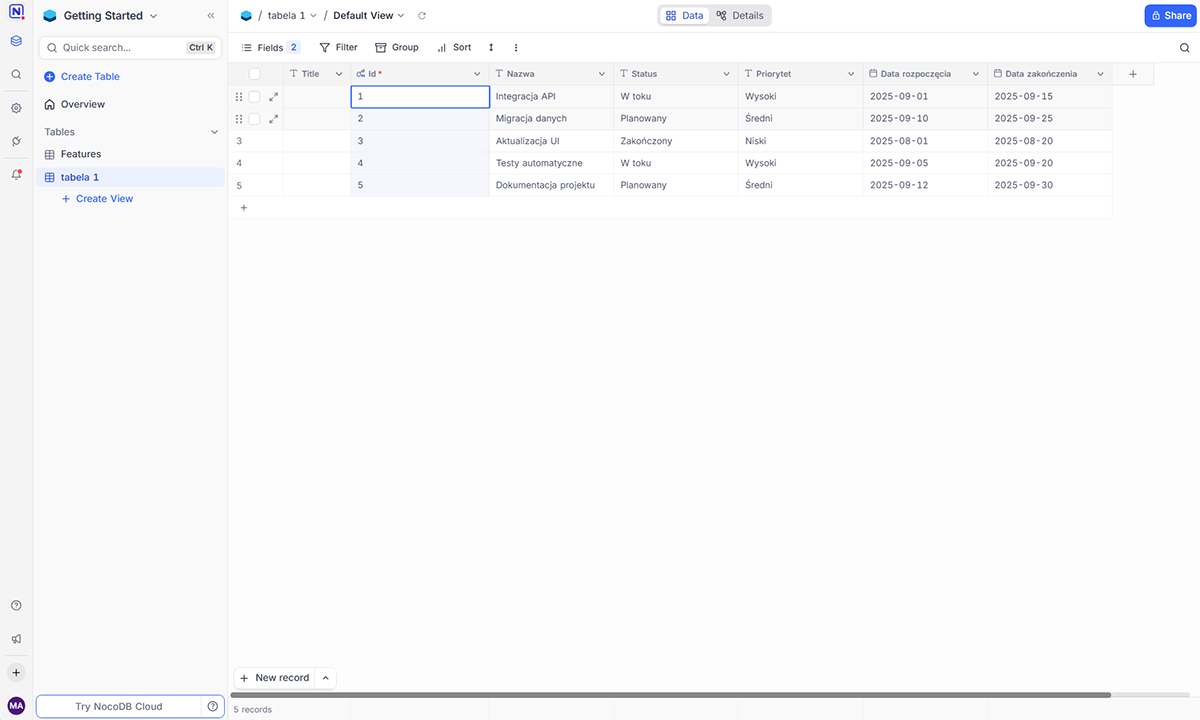Open notifications bell in left rail
The width and height of the screenshot is (1200, 720).
[16, 174]
